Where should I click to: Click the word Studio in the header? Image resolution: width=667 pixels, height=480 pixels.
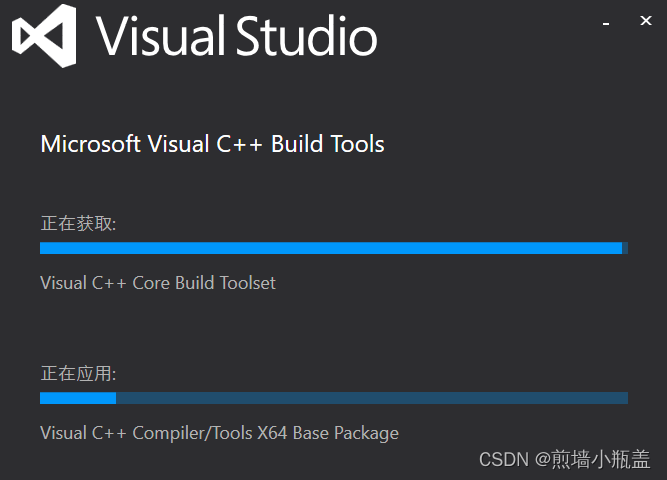tap(306, 36)
